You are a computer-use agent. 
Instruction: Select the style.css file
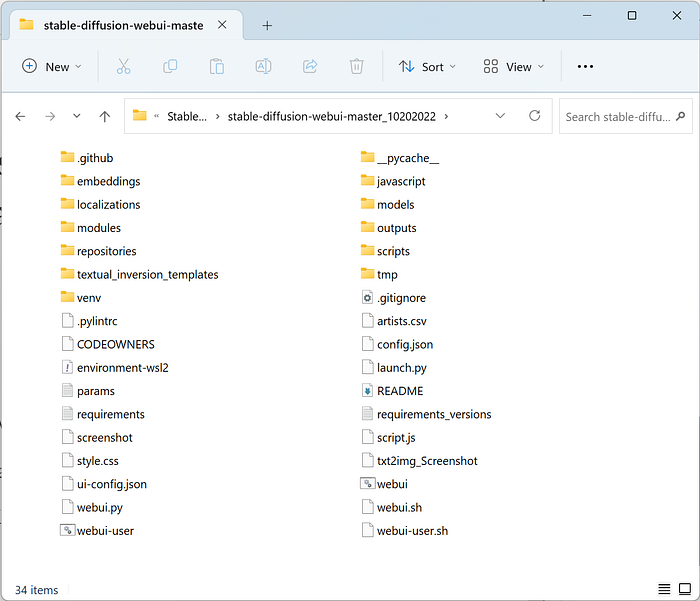(x=90, y=460)
